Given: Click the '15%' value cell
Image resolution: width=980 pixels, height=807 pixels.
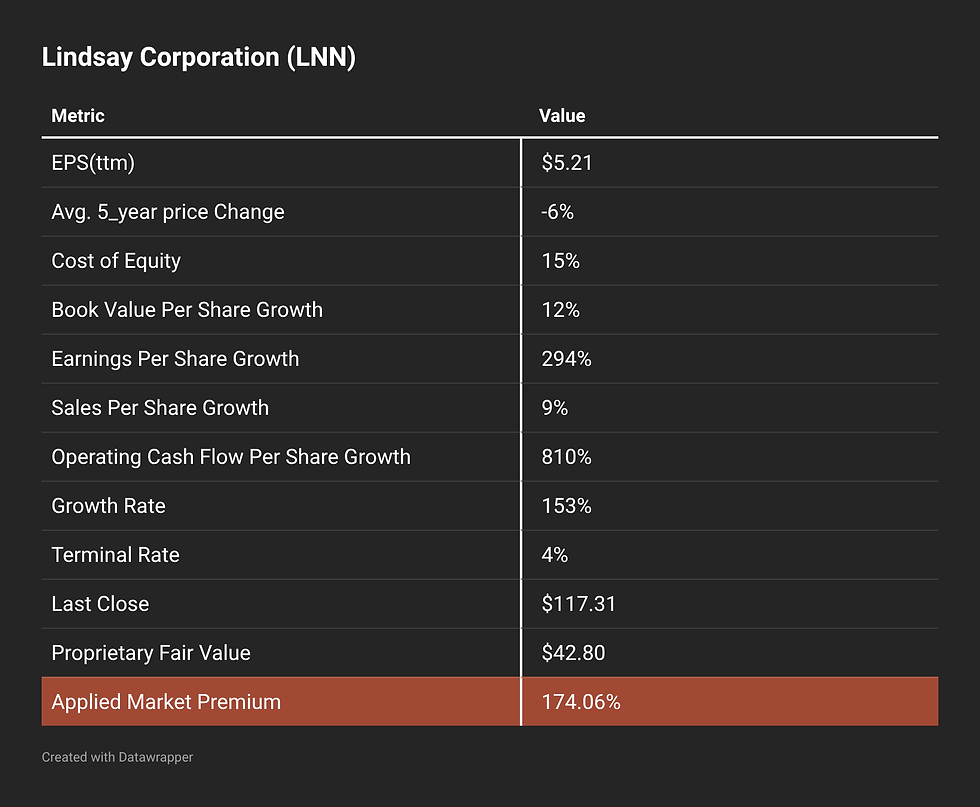Looking at the screenshot, I should click(560, 261).
